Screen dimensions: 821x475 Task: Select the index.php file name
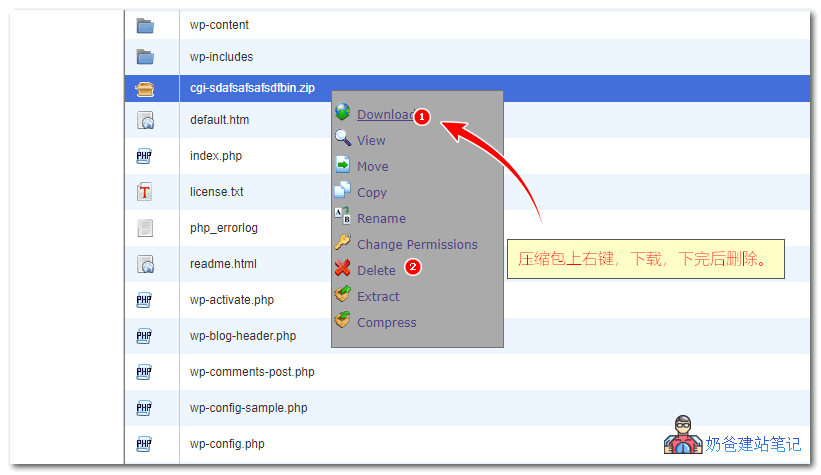click(216, 156)
